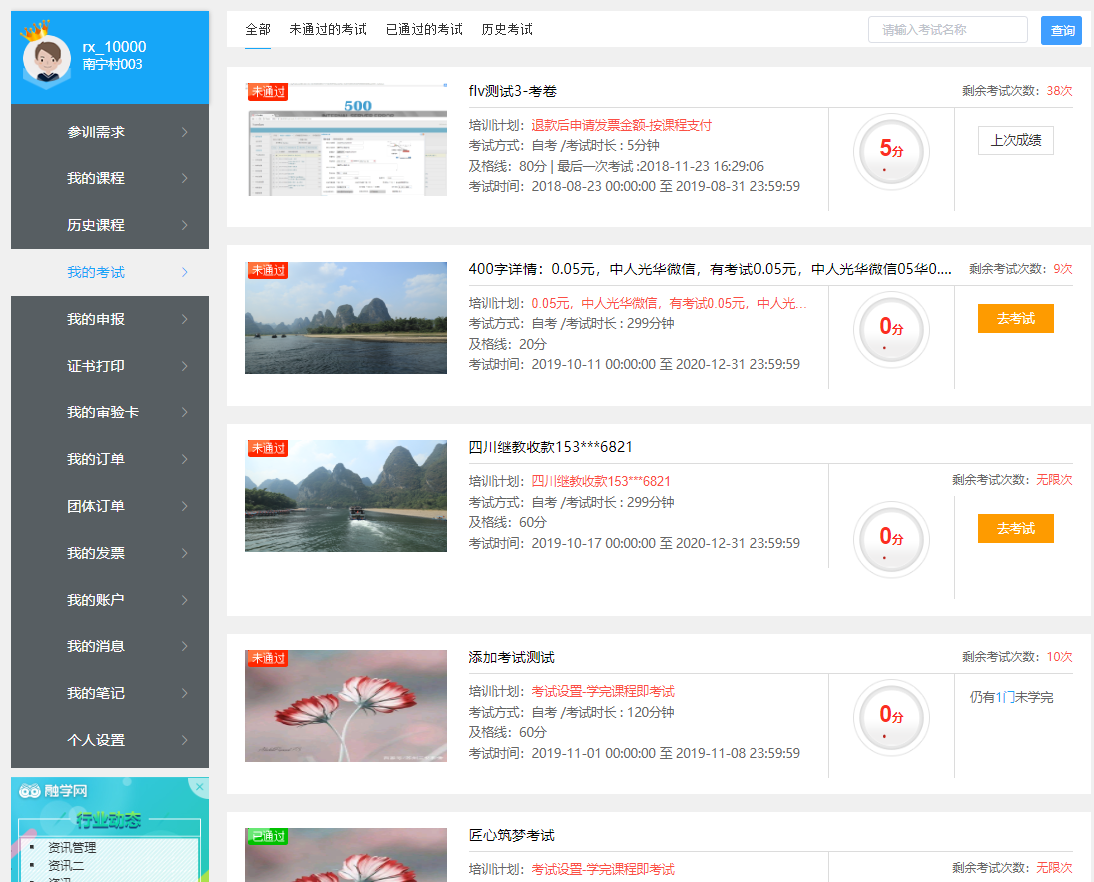Expand the 我的申报 chevron arrow
Viewport: 1094px width, 882px height.
click(x=185, y=319)
